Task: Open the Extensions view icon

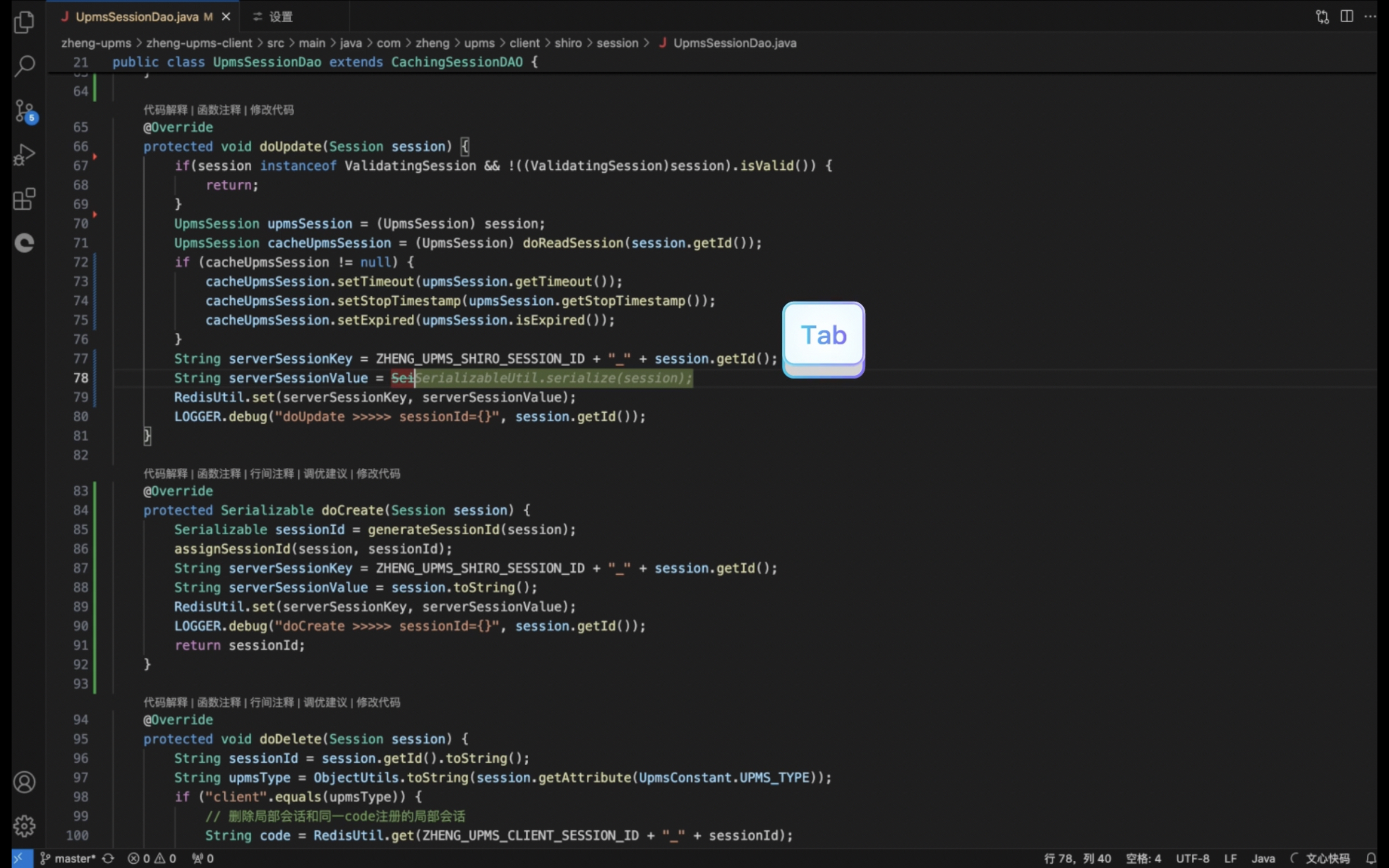Action: 24,199
